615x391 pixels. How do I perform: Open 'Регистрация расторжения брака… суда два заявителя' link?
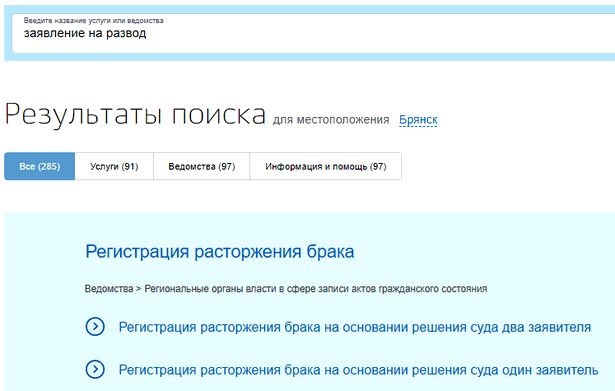(x=355, y=327)
